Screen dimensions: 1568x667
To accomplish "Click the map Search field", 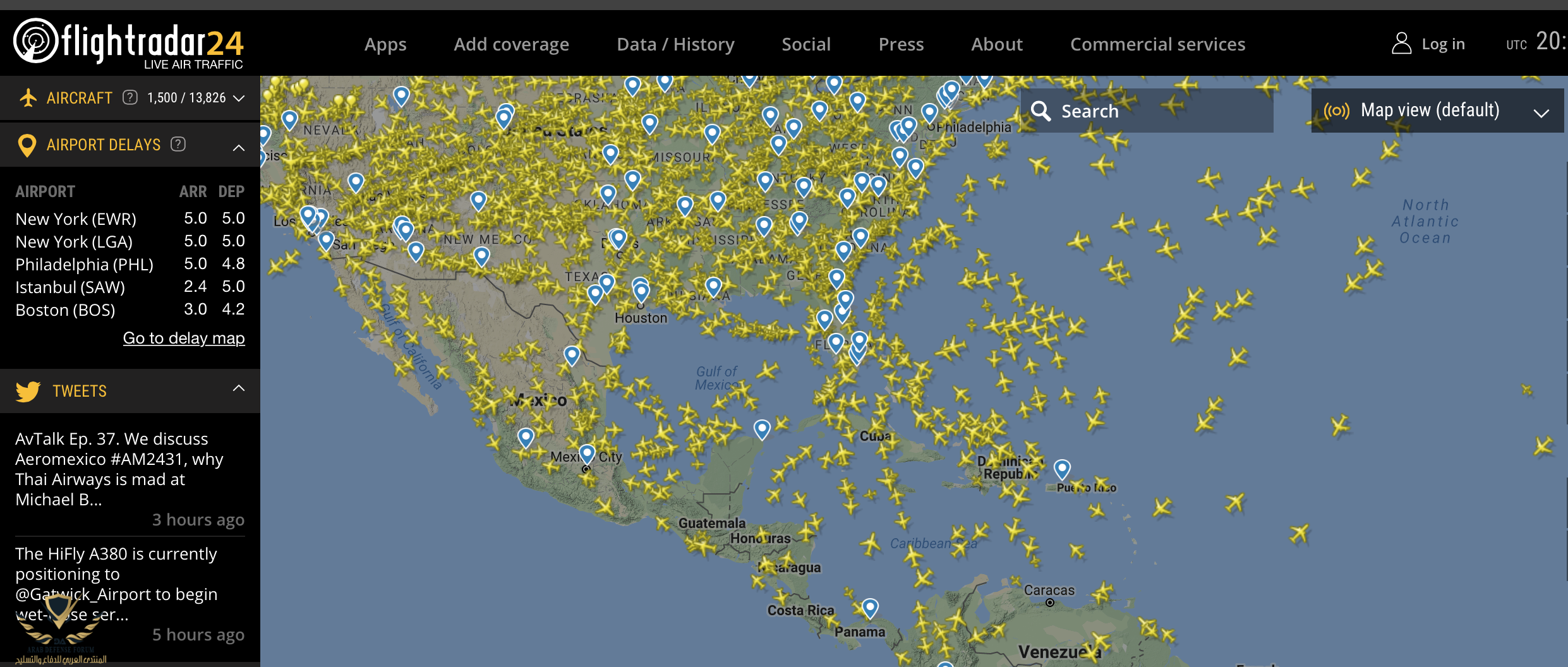I will click(x=1147, y=111).
